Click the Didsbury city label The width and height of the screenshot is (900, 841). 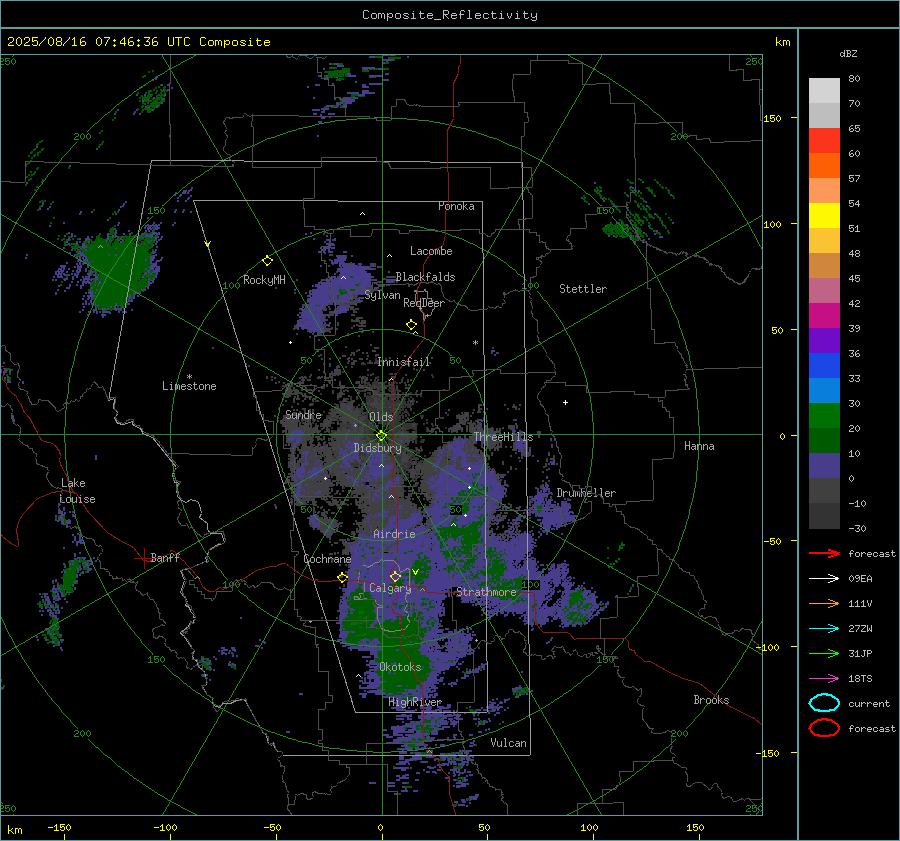click(x=377, y=448)
